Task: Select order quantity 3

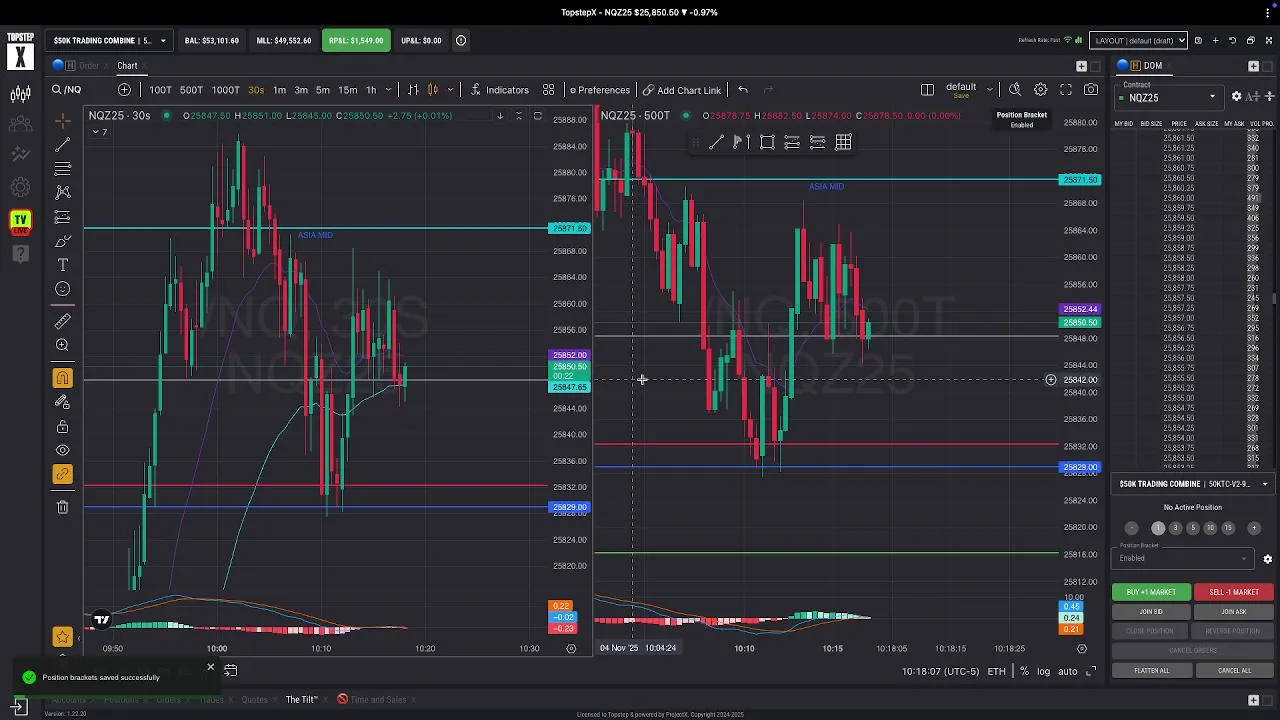Action: pyautogui.click(x=1175, y=528)
